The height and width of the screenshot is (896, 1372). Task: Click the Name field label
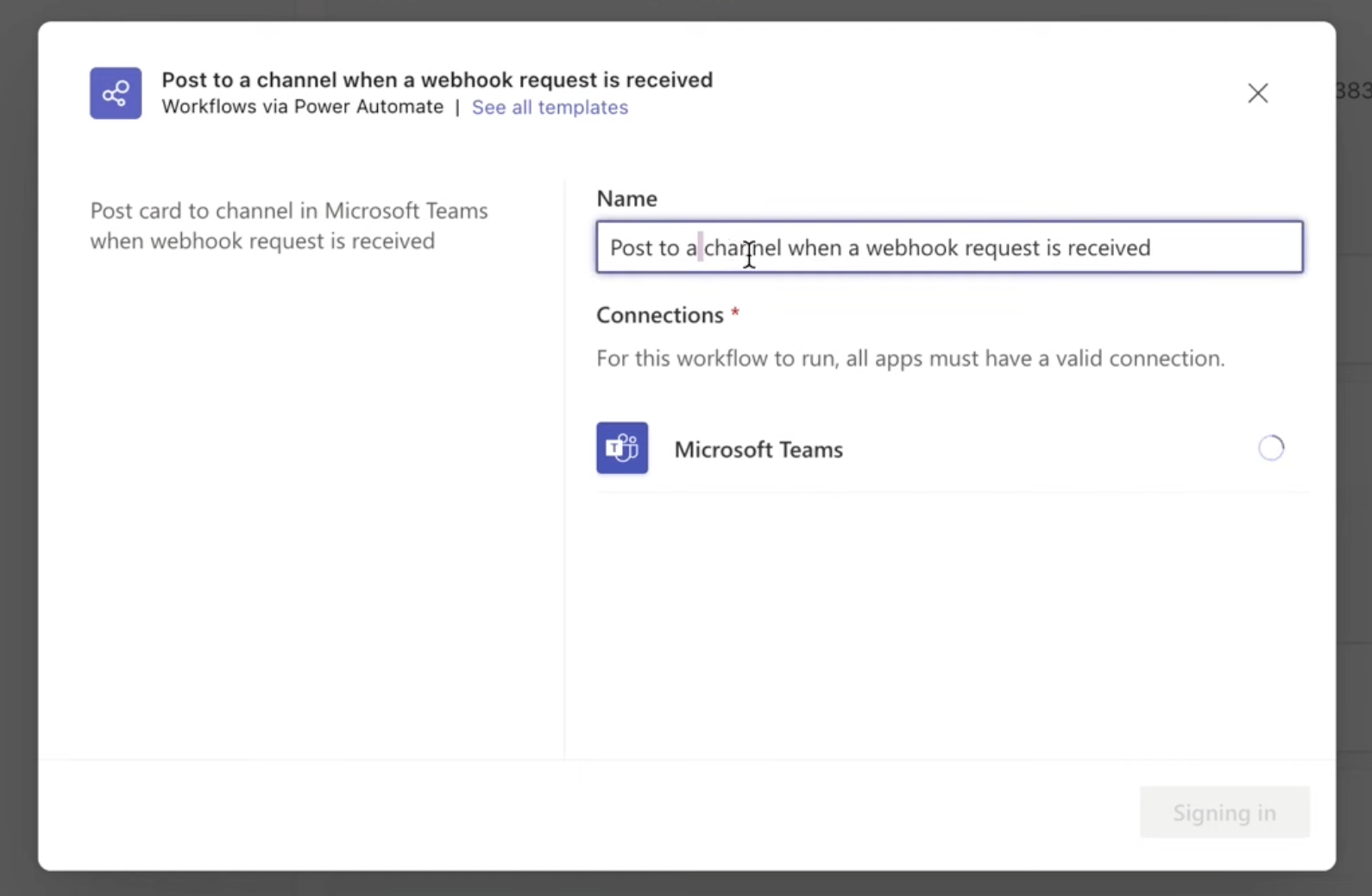point(626,199)
